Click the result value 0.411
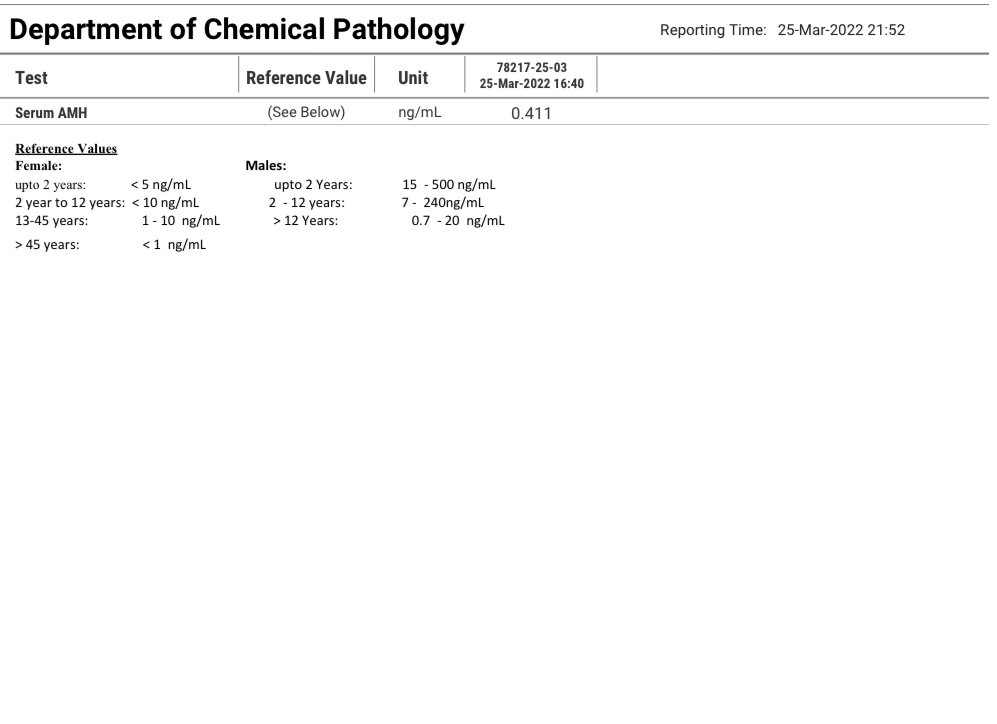The height and width of the screenshot is (724, 997). [532, 115]
